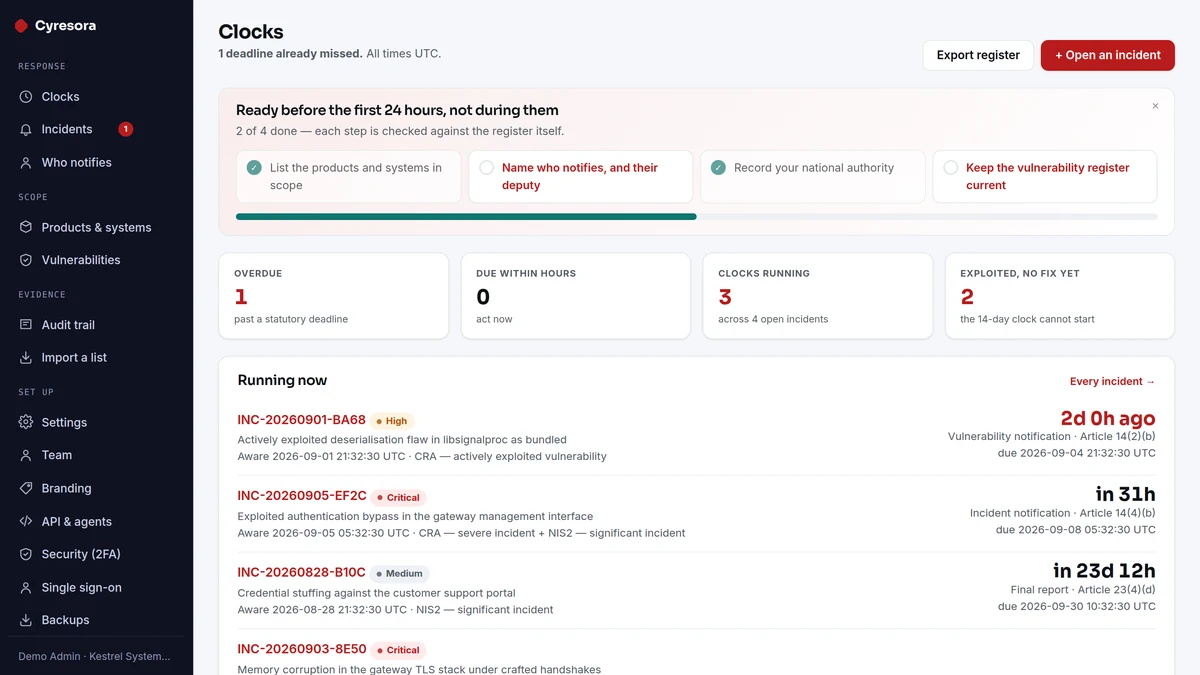
Task: Click the Vulnerabilities shield icon
Action: coord(26,260)
